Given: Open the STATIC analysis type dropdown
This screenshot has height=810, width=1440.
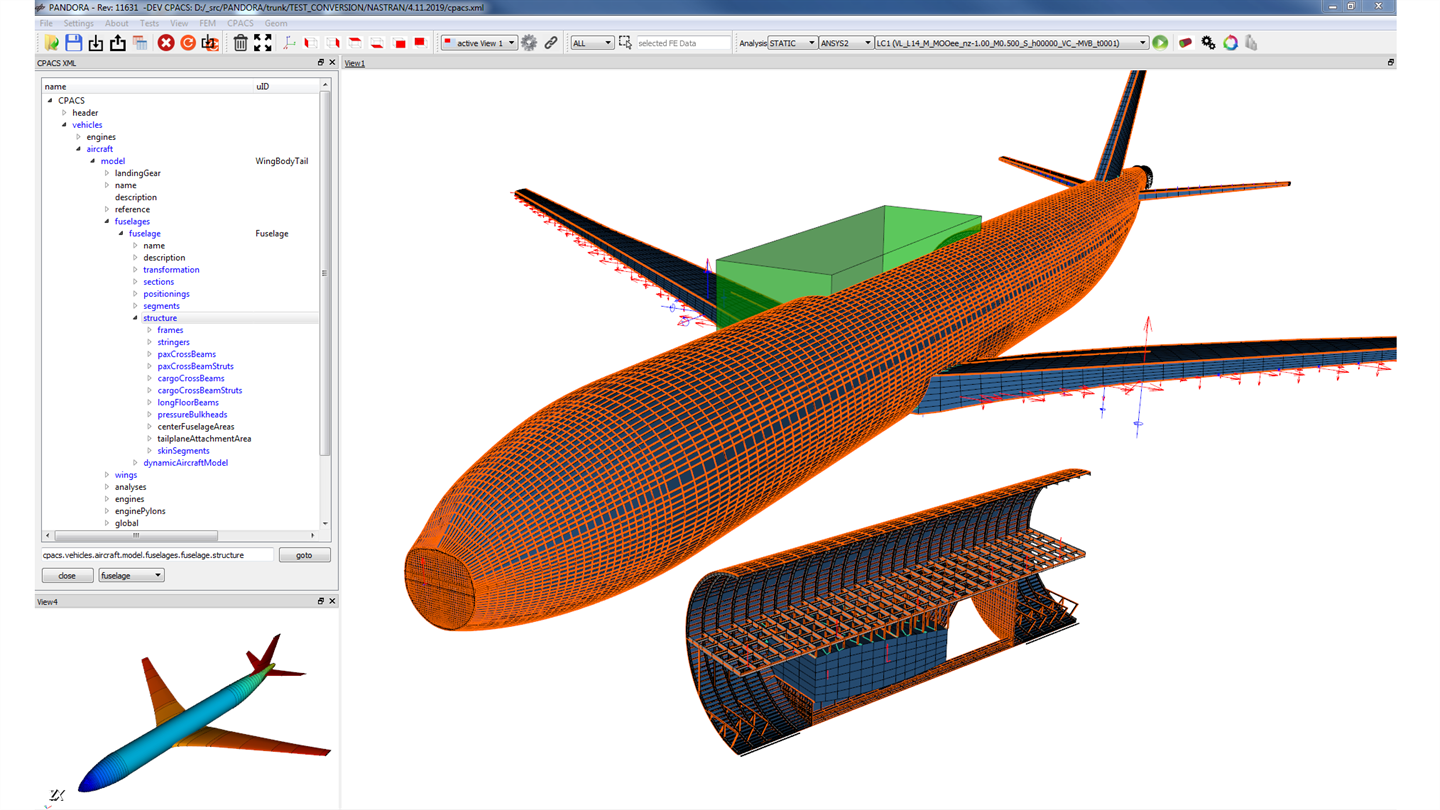Looking at the screenshot, I should tap(792, 43).
